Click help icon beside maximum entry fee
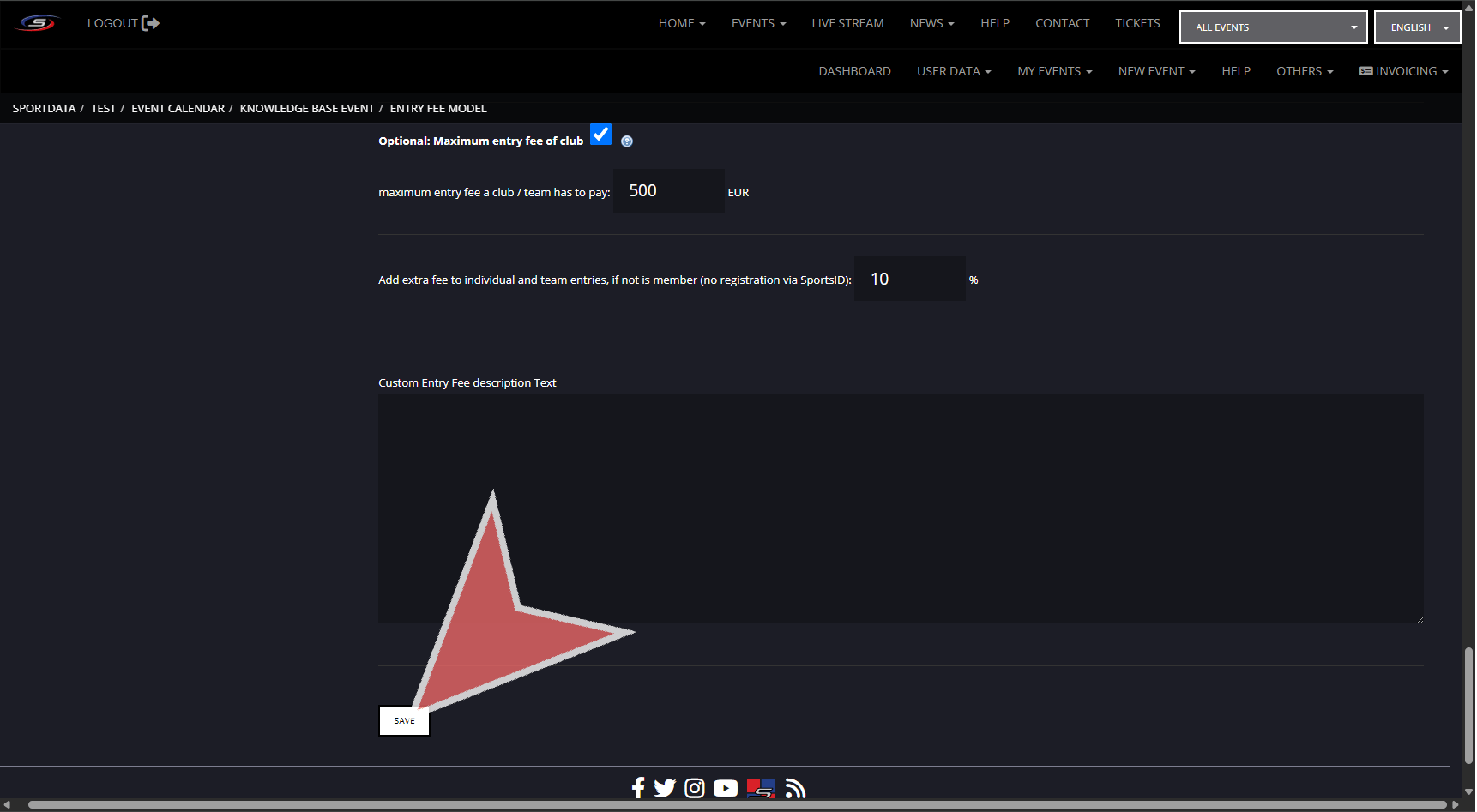The image size is (1477, 812). point(627,141)
